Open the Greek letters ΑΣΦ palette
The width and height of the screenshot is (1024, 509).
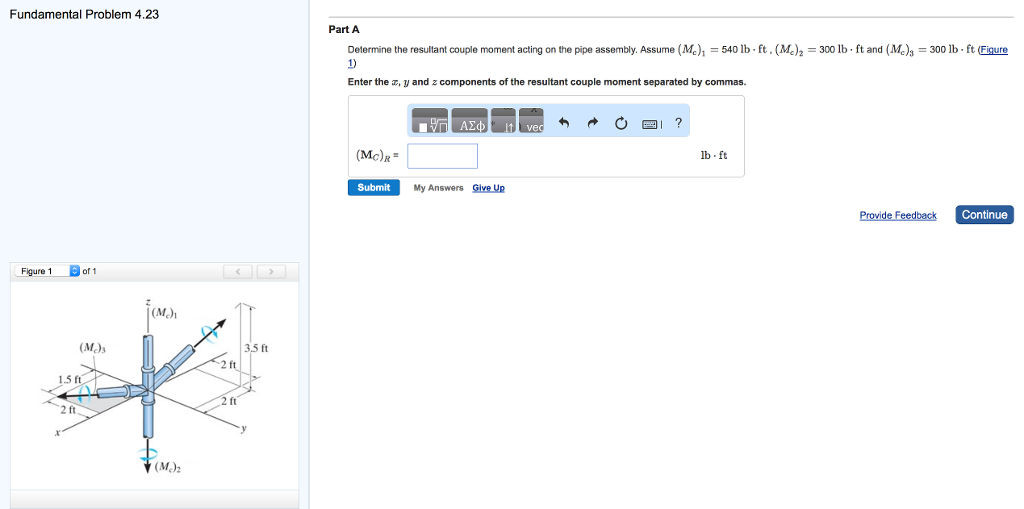pyautogui.click(x=470, y=122)
